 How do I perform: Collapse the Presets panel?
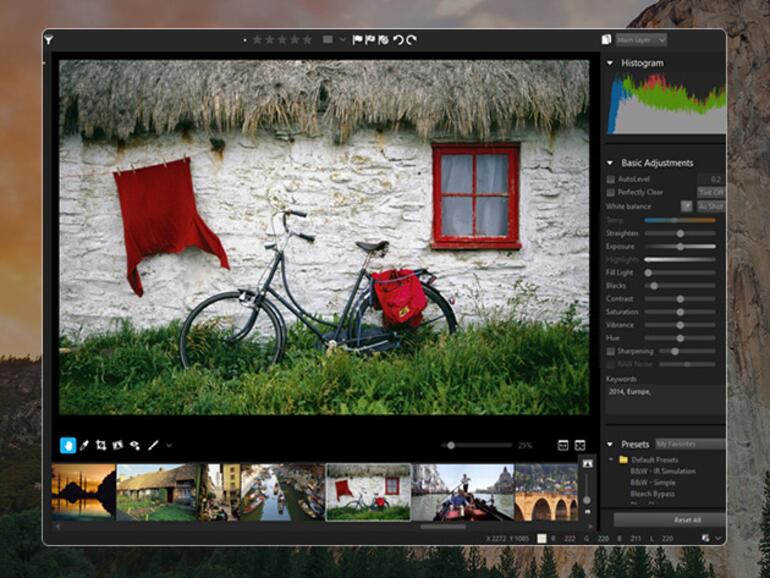(x=610, y=444)
